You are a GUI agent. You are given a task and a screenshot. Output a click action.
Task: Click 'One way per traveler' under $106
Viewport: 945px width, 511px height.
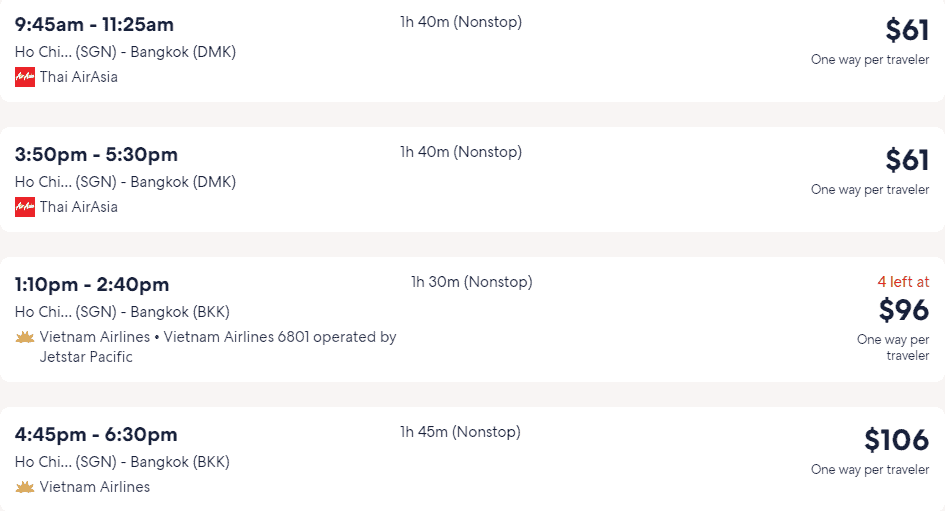(x=870, y=469)
